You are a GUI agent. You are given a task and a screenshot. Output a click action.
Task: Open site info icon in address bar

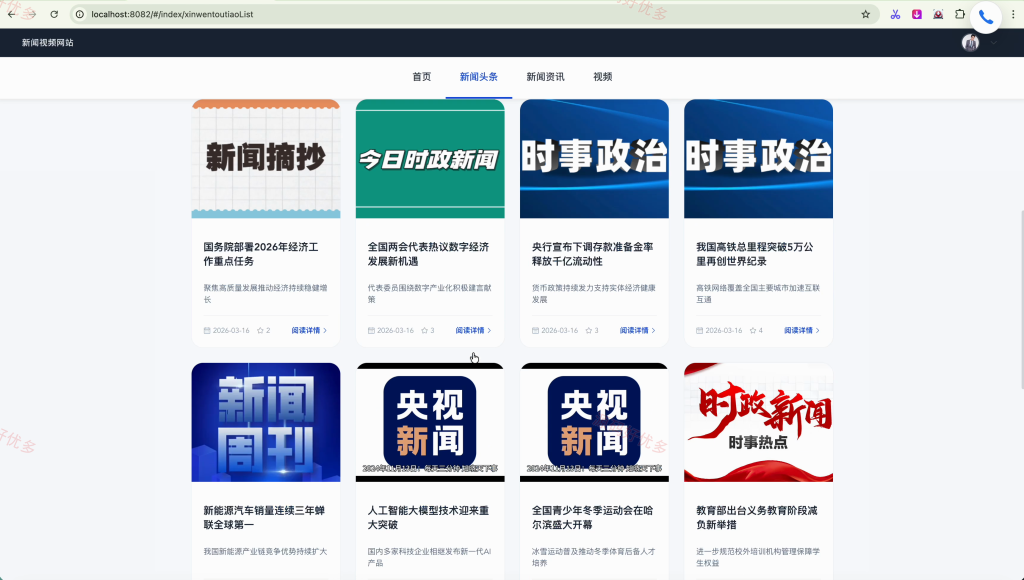coord(80,14)
